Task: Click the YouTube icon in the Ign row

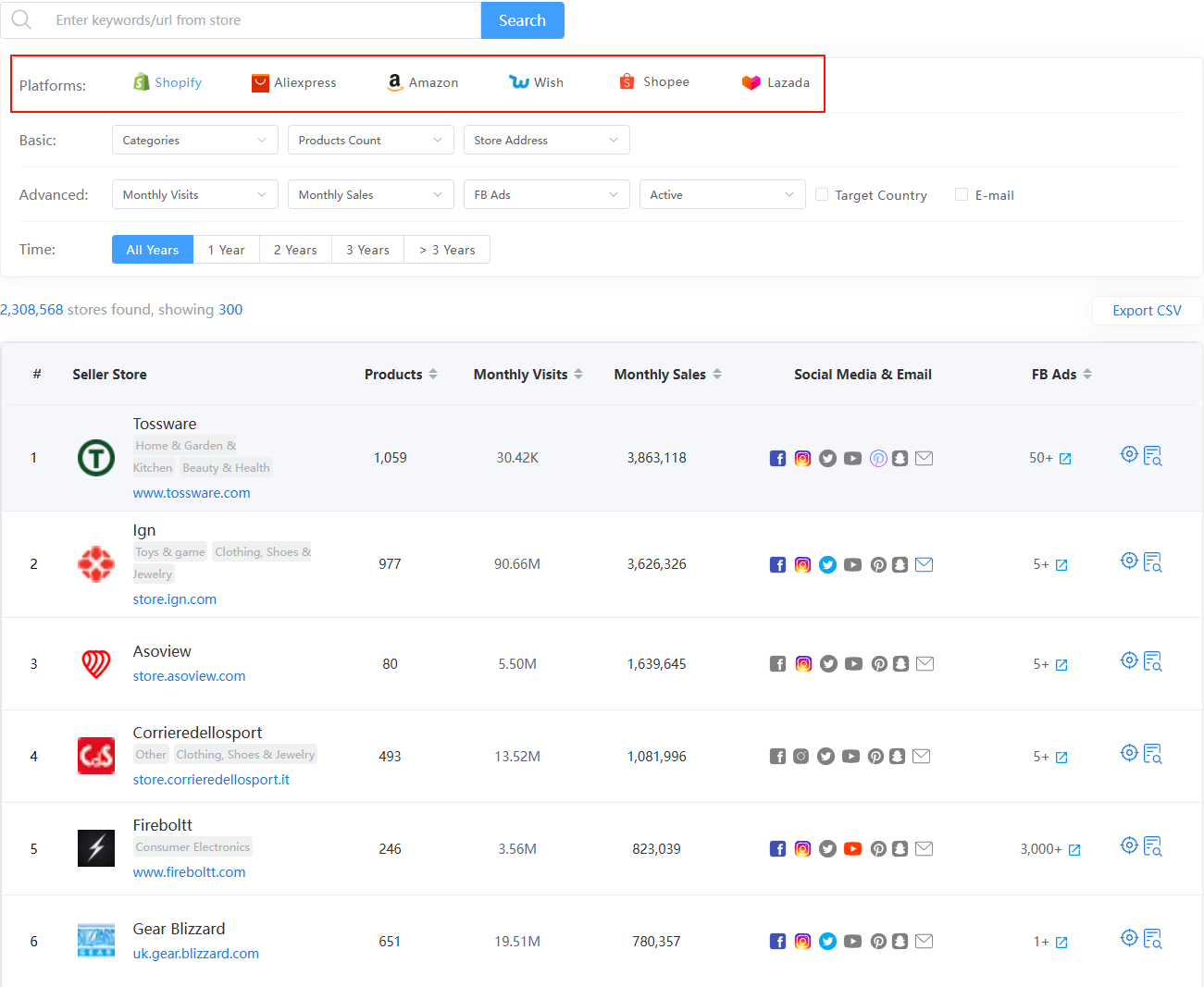Action: [852, 564]
